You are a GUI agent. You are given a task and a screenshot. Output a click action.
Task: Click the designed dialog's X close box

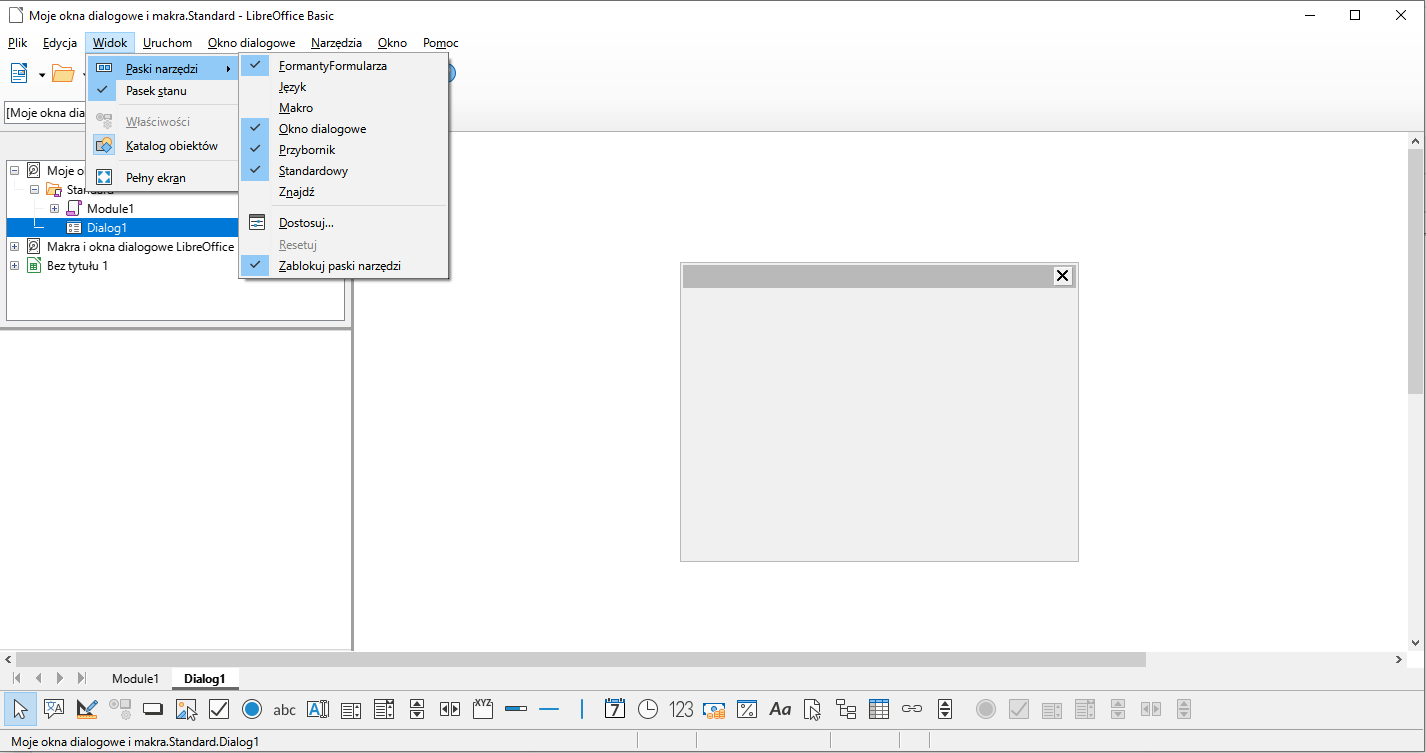tap(1063, 276)
